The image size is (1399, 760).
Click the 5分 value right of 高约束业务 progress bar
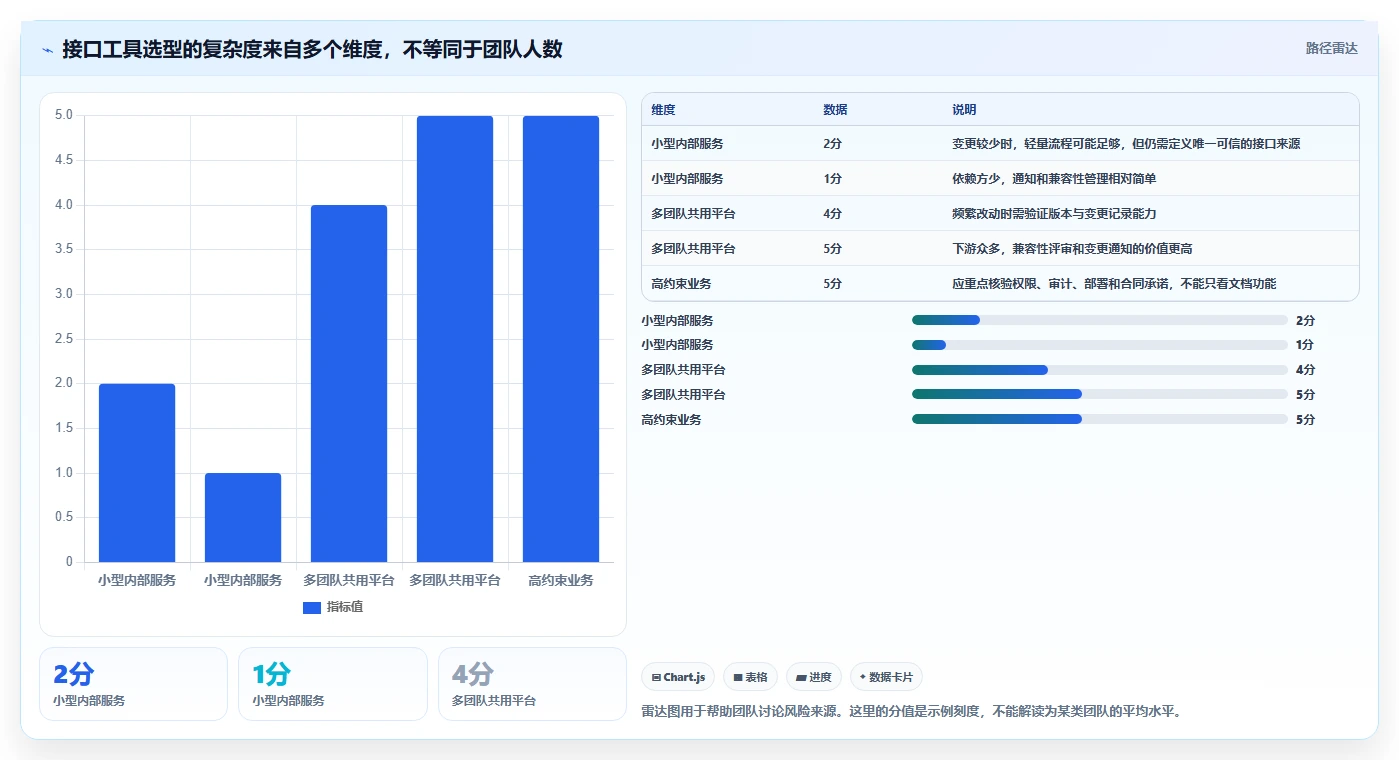[x=1305, y=420]
